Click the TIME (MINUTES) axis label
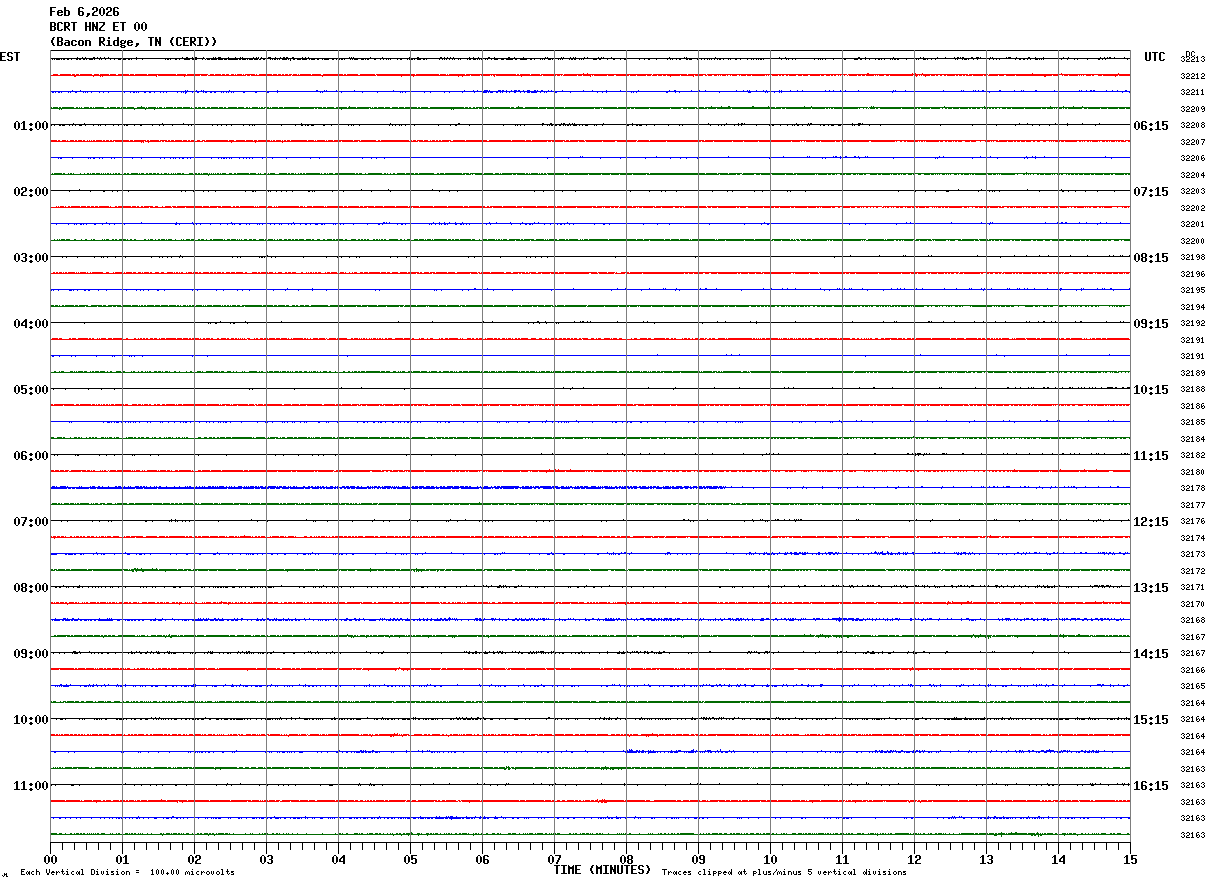 click(x=602, y=870)
